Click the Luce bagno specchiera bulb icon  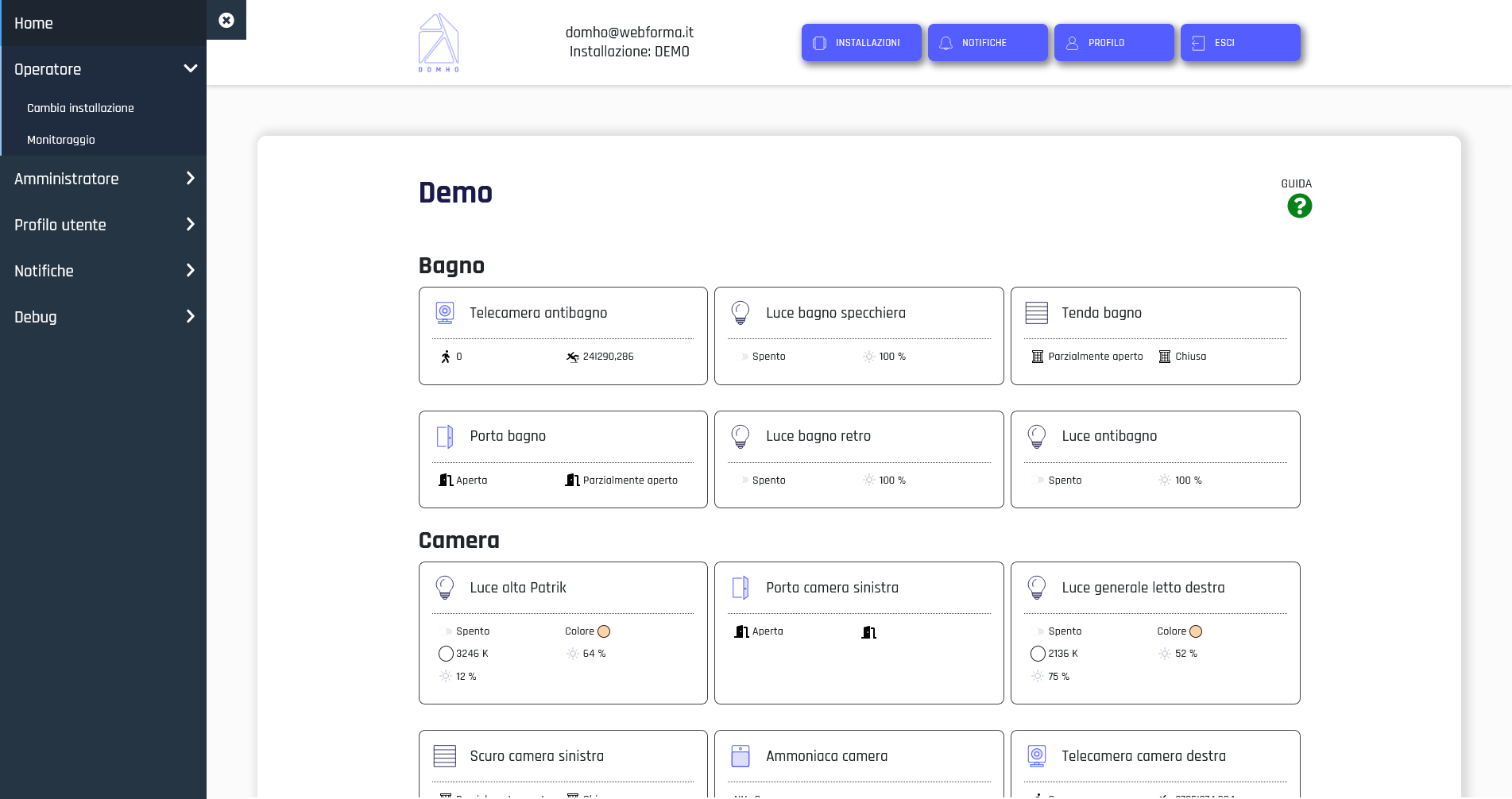741,313
